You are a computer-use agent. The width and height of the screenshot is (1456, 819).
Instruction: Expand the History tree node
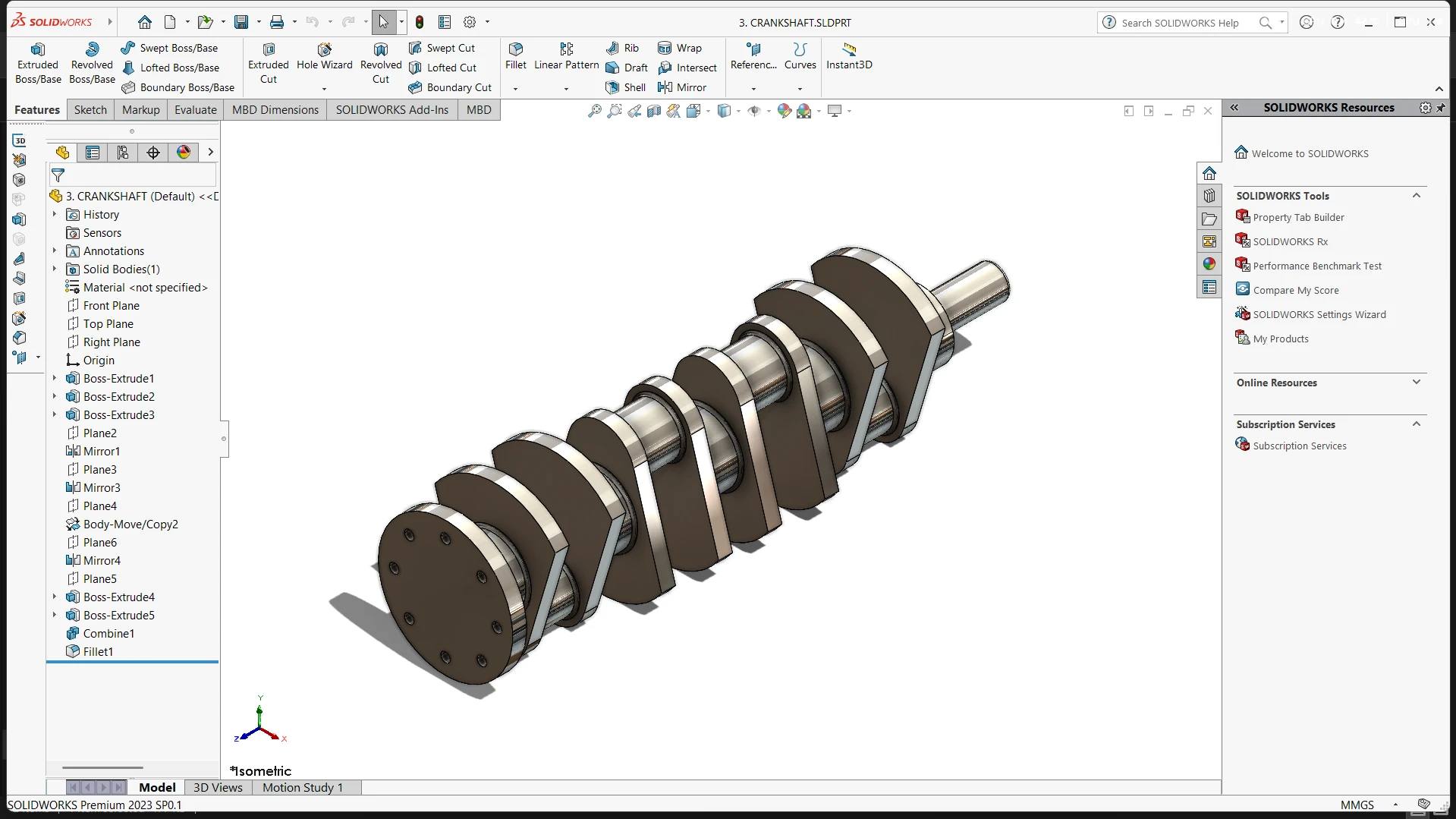click(x=55, y=215)
